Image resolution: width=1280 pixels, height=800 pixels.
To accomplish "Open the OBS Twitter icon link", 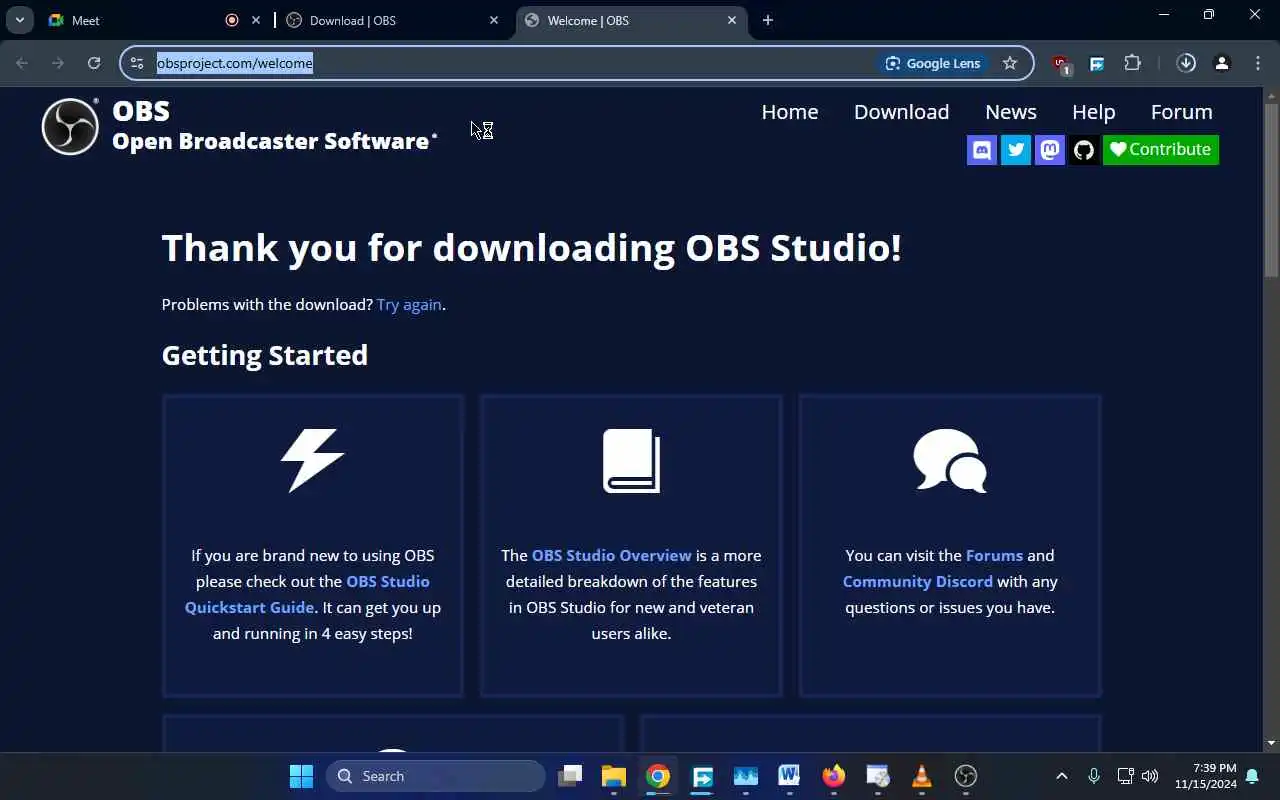I will [1016, 150].
